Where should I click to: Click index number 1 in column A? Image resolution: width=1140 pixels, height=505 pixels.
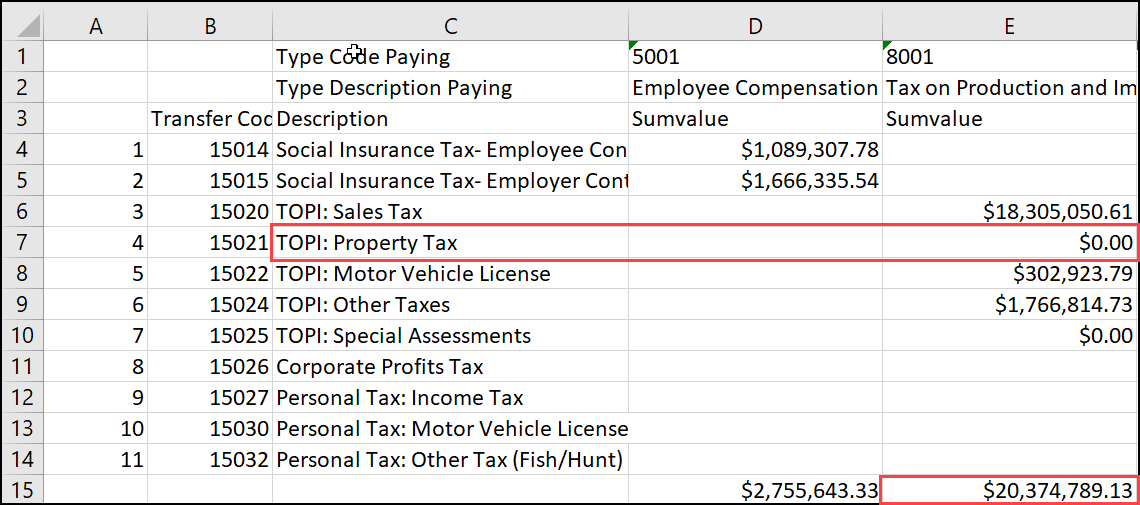[95, 150]
